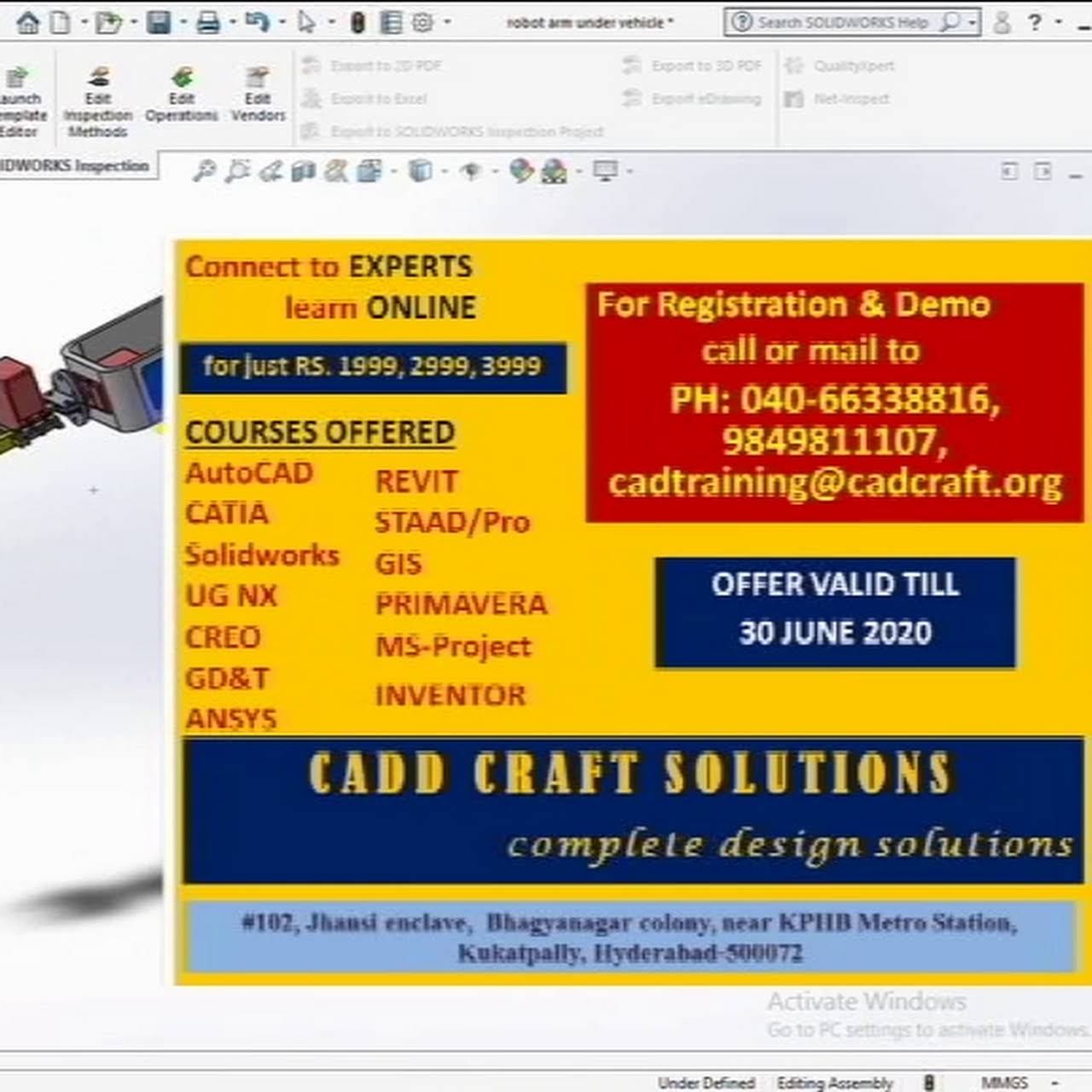Click Export to 2D PDF
Image resolution: width=1092 pixels, height=1092 pixels.
373,66
